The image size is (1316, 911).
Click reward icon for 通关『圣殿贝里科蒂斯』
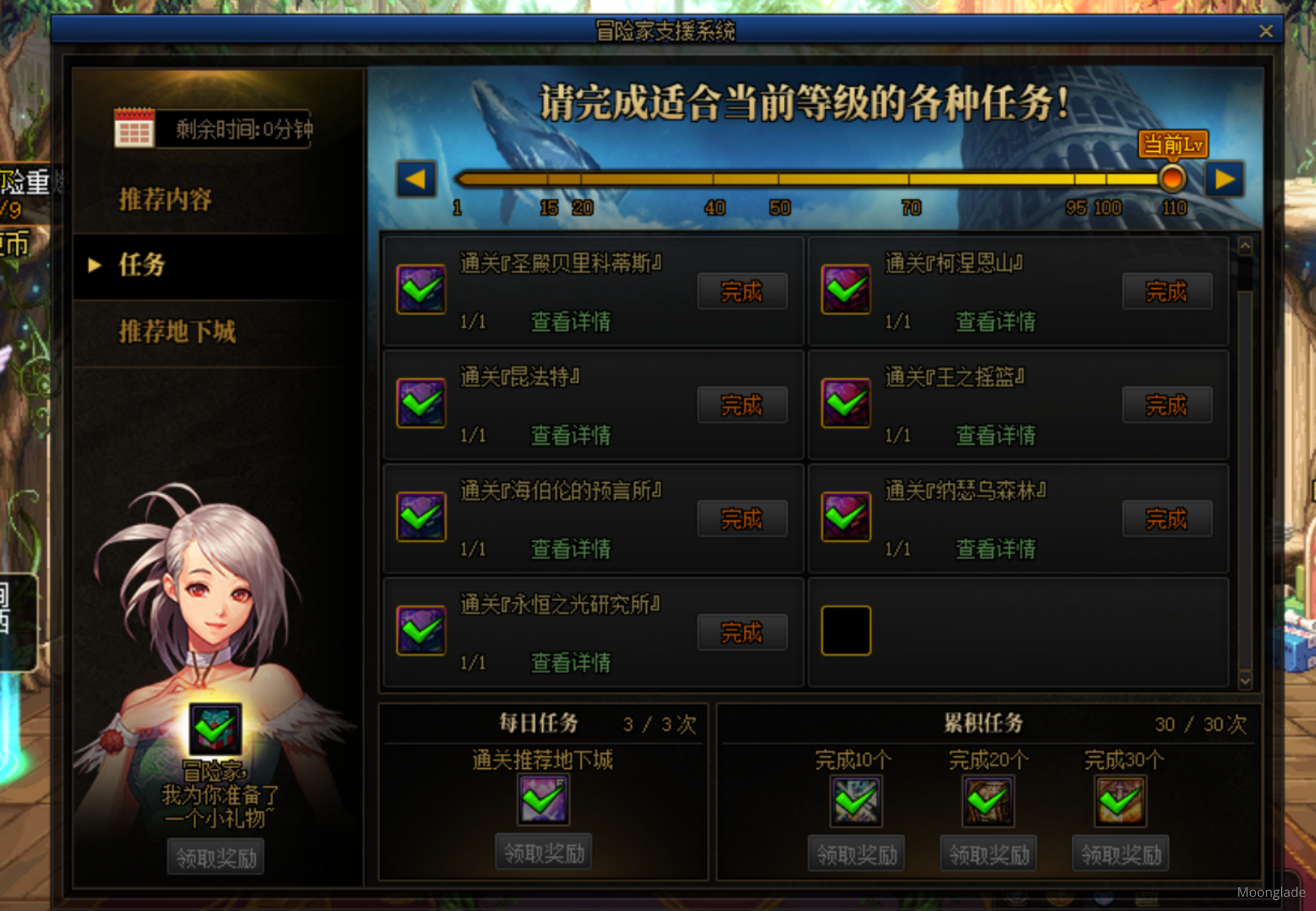click(x=421, y=289)
